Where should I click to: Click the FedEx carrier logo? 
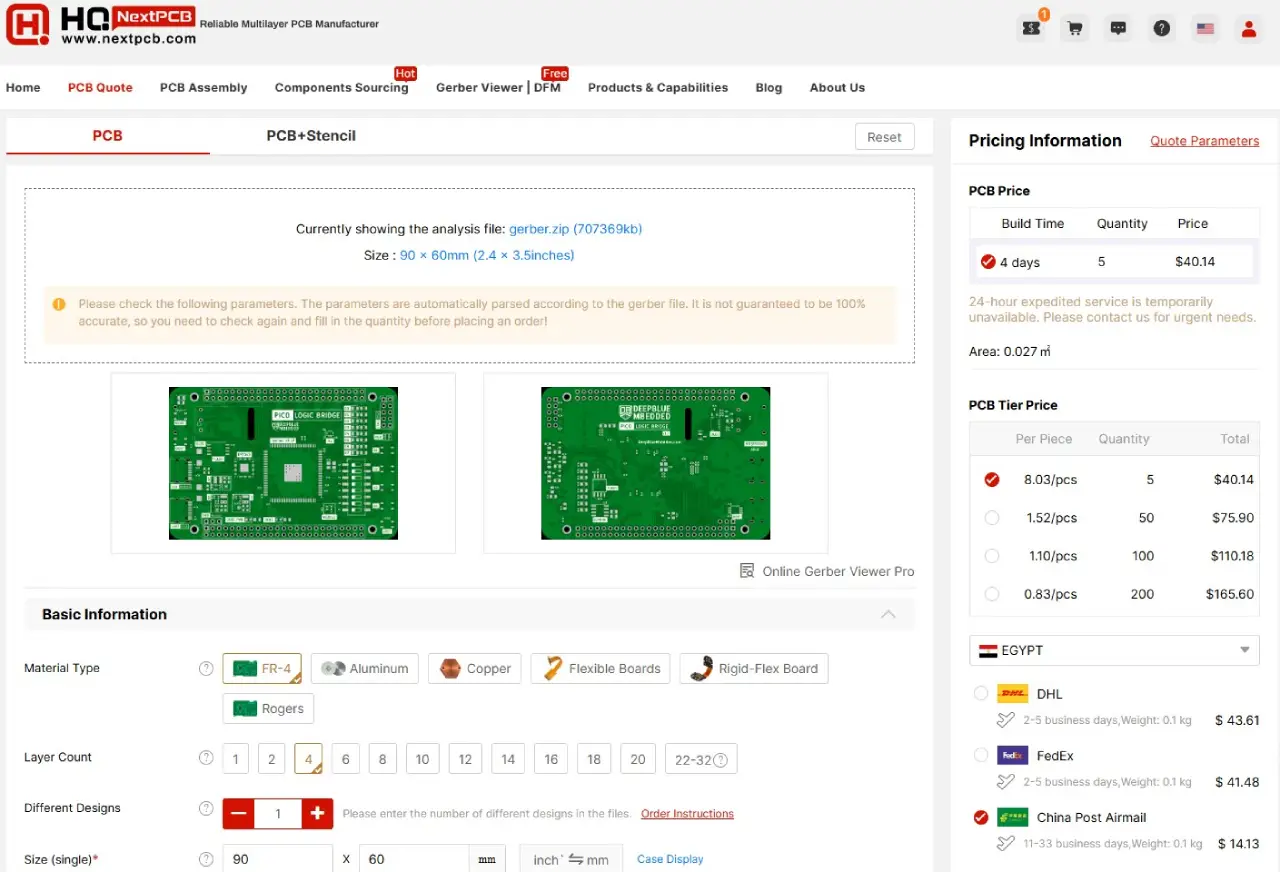tap(1013, 755)
